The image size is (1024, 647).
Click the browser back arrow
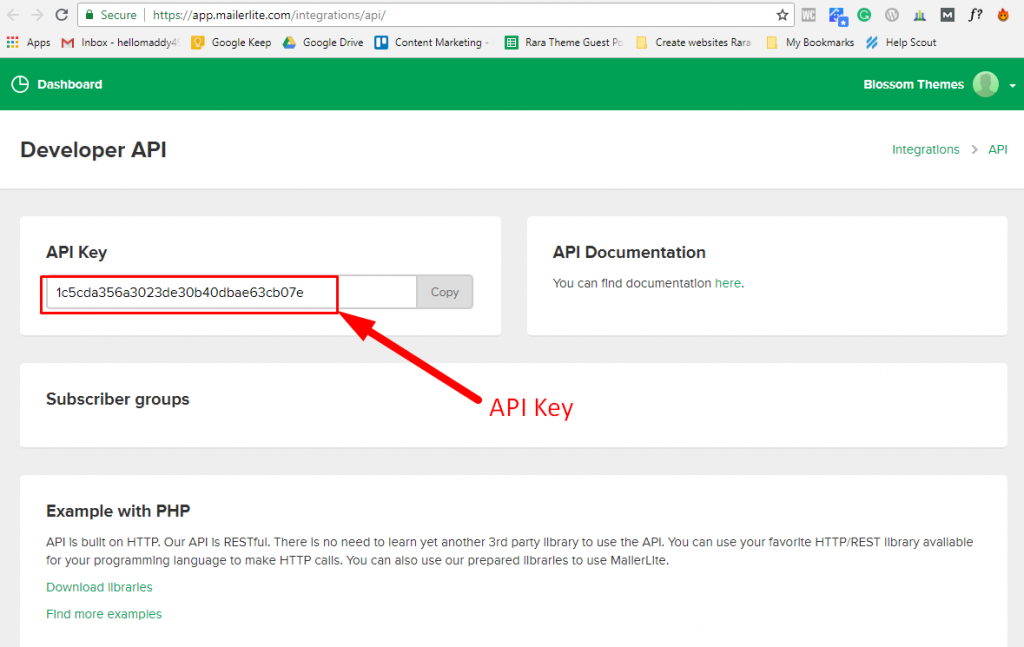[13, 14]
